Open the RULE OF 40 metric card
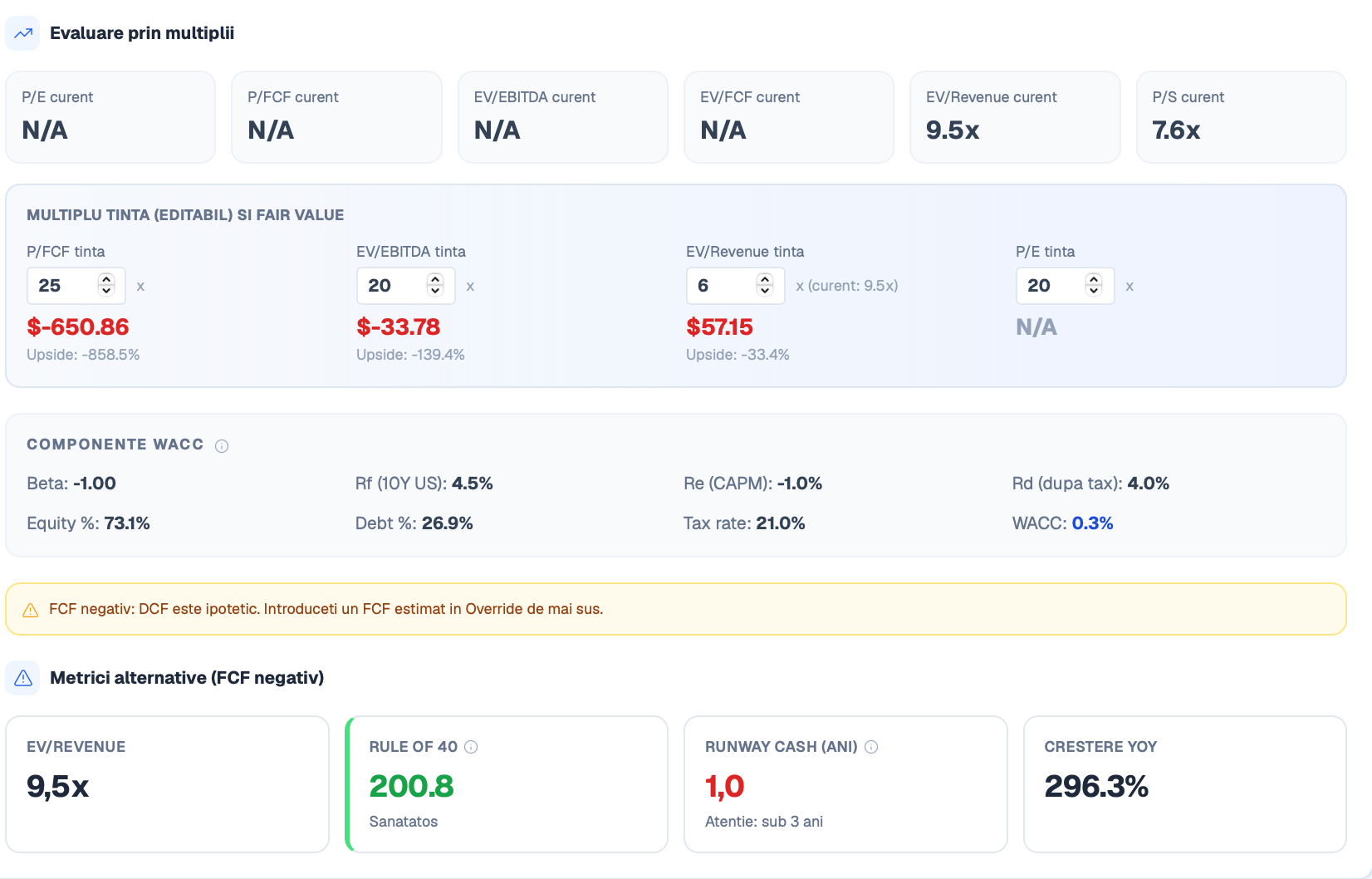The width and height of the screenshot is (1372, 879). click(507, 784)
